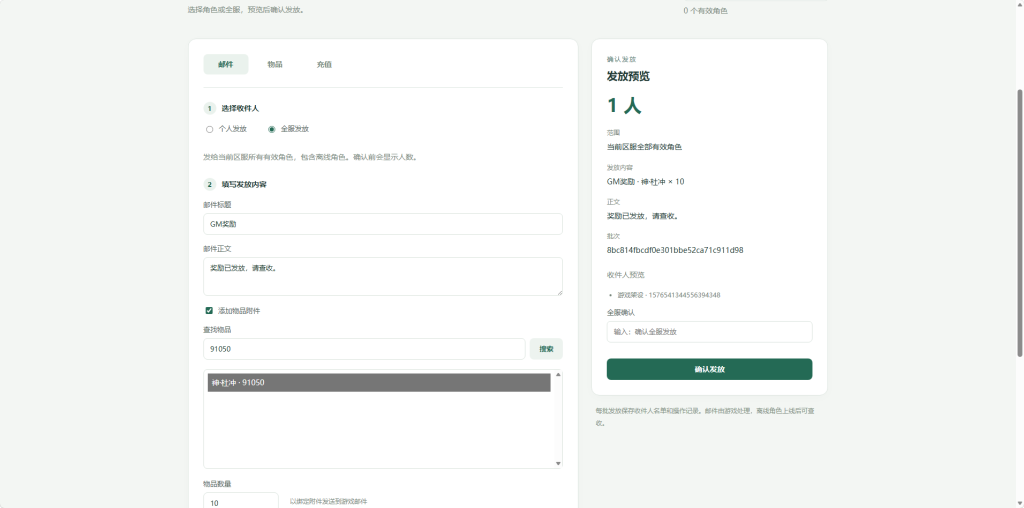Open the 充值 tab
Image resolution: width=1024 pixels, height=508 pixels.
[324, 64]
